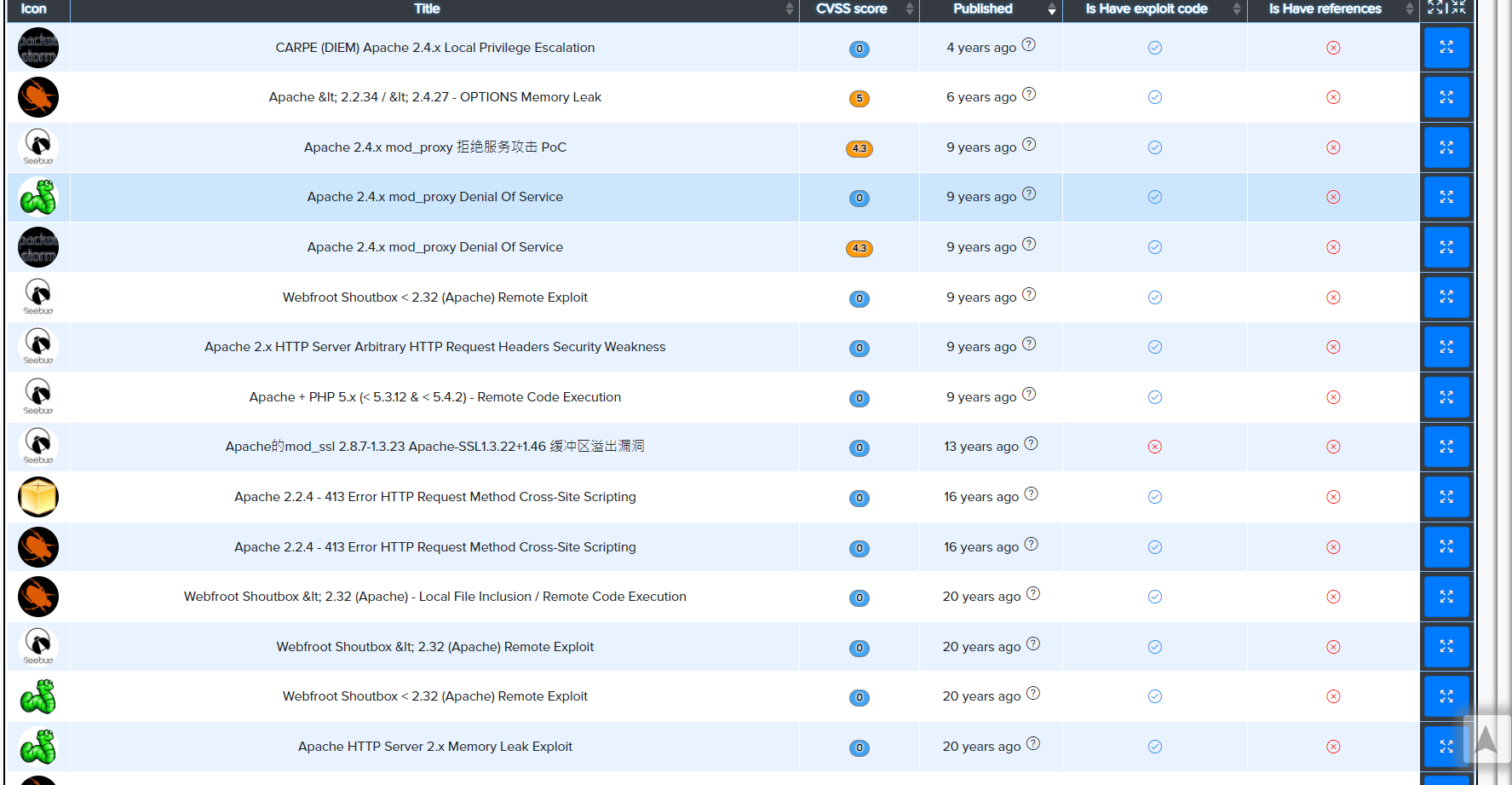Click the exploit-code check icon for CARPE (DIEM)

pos(1155,48)
